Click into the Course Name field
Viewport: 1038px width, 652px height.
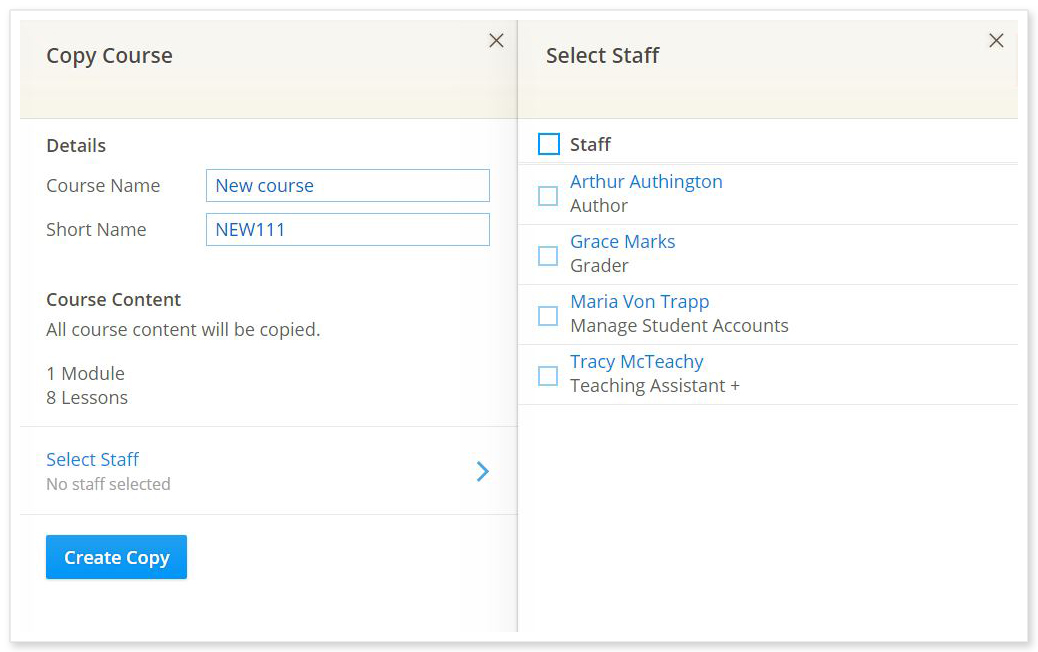(347, 186)
